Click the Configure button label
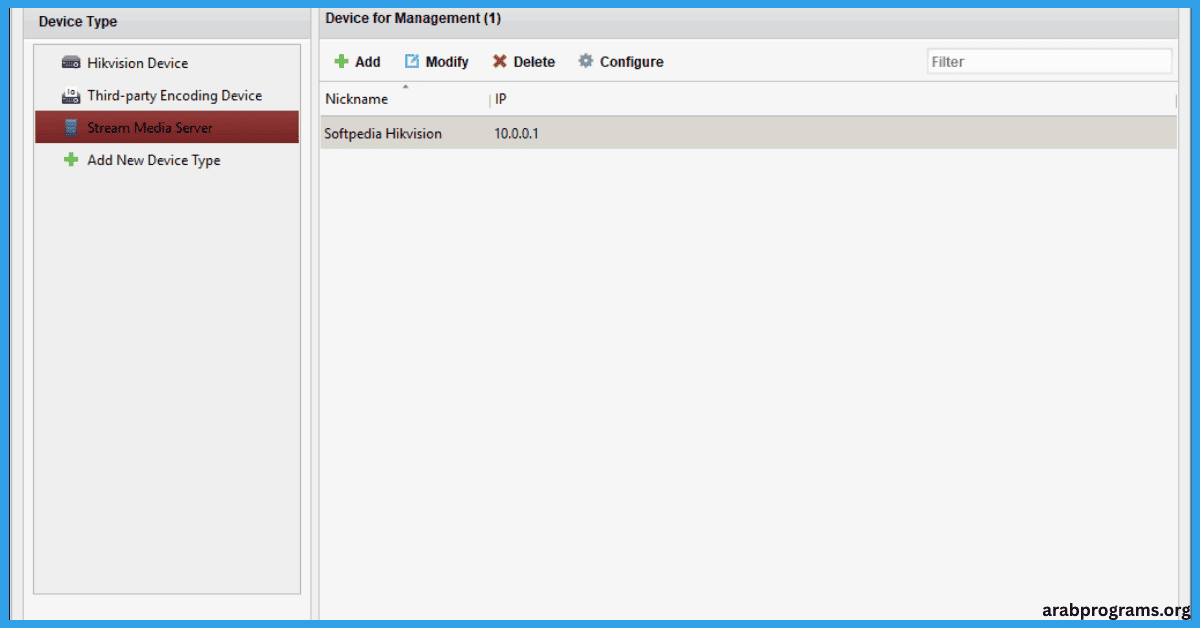 click(x=632, y=62)
